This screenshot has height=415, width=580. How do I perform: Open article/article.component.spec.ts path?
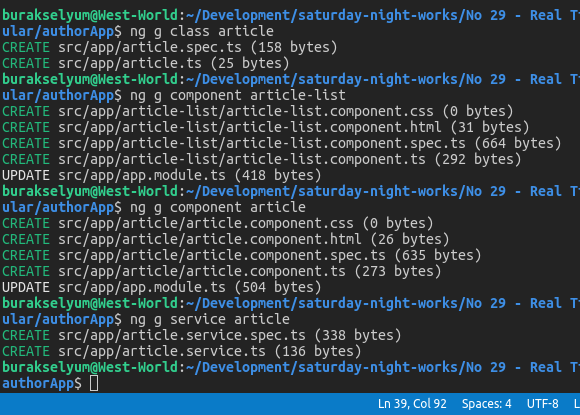tap(222, 255)
